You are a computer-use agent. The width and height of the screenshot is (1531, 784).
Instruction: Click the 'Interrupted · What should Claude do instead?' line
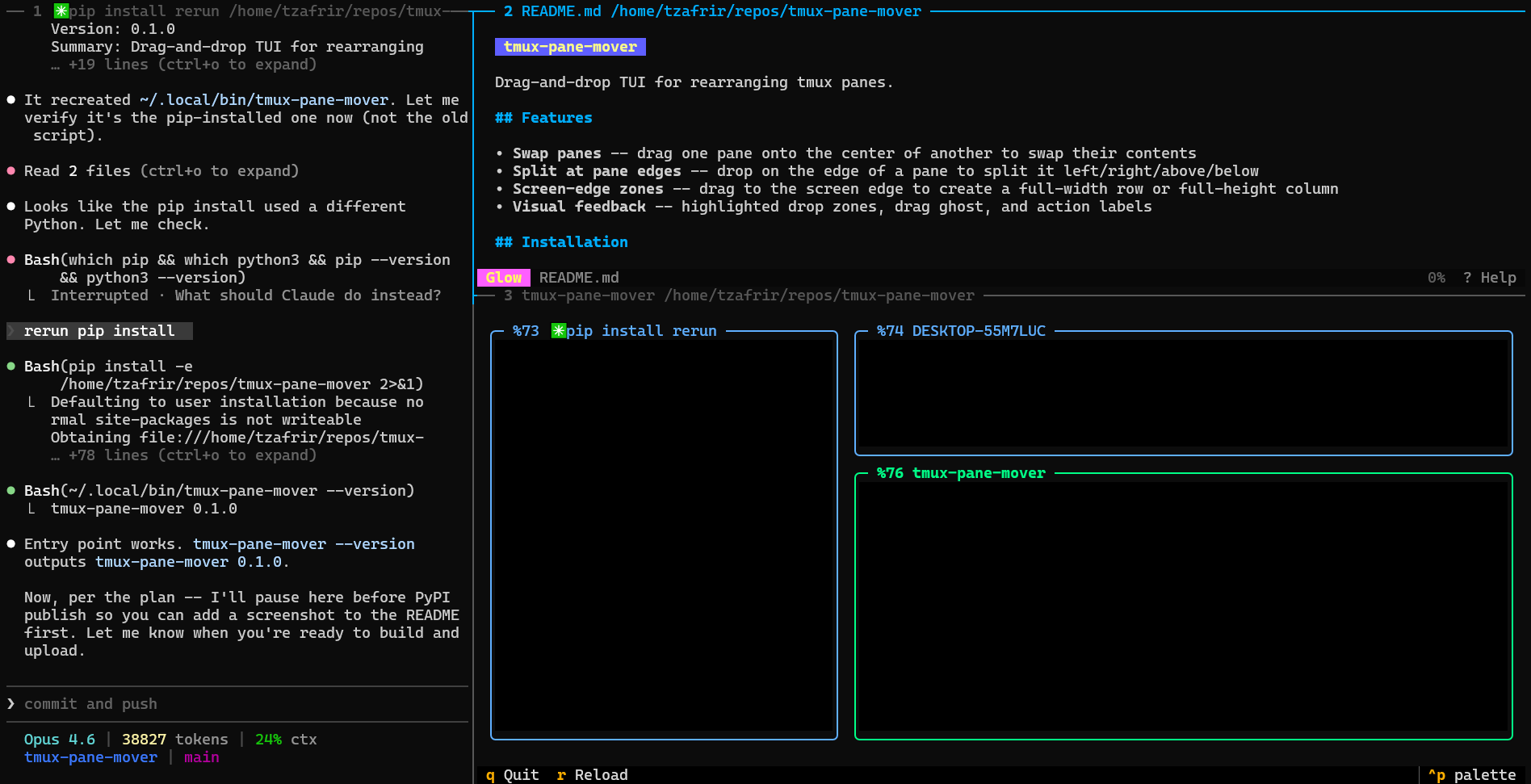coord(246,296)
